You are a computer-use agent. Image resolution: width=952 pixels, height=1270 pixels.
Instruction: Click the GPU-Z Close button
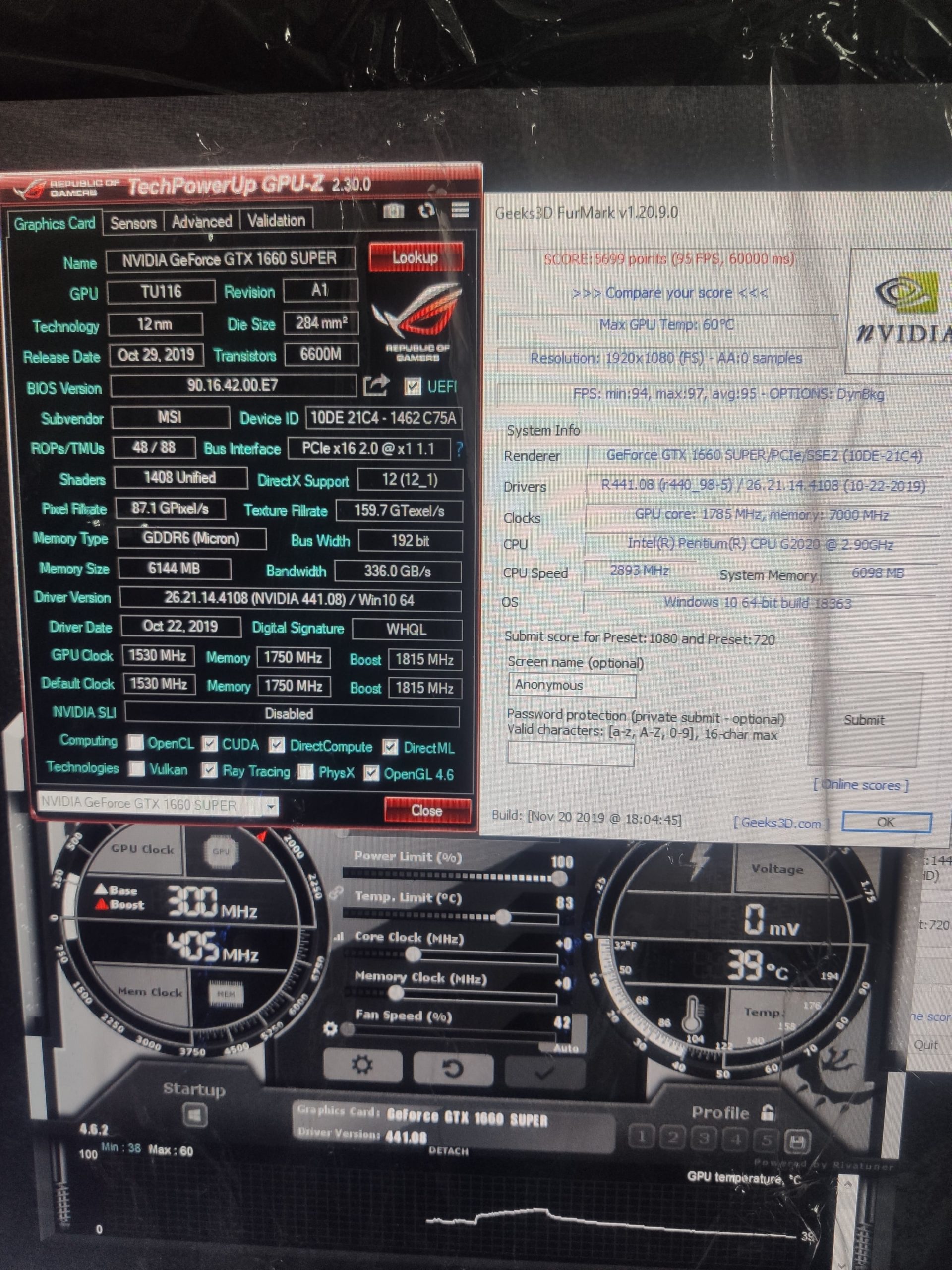pyautogui.click(x=427, y=810)
